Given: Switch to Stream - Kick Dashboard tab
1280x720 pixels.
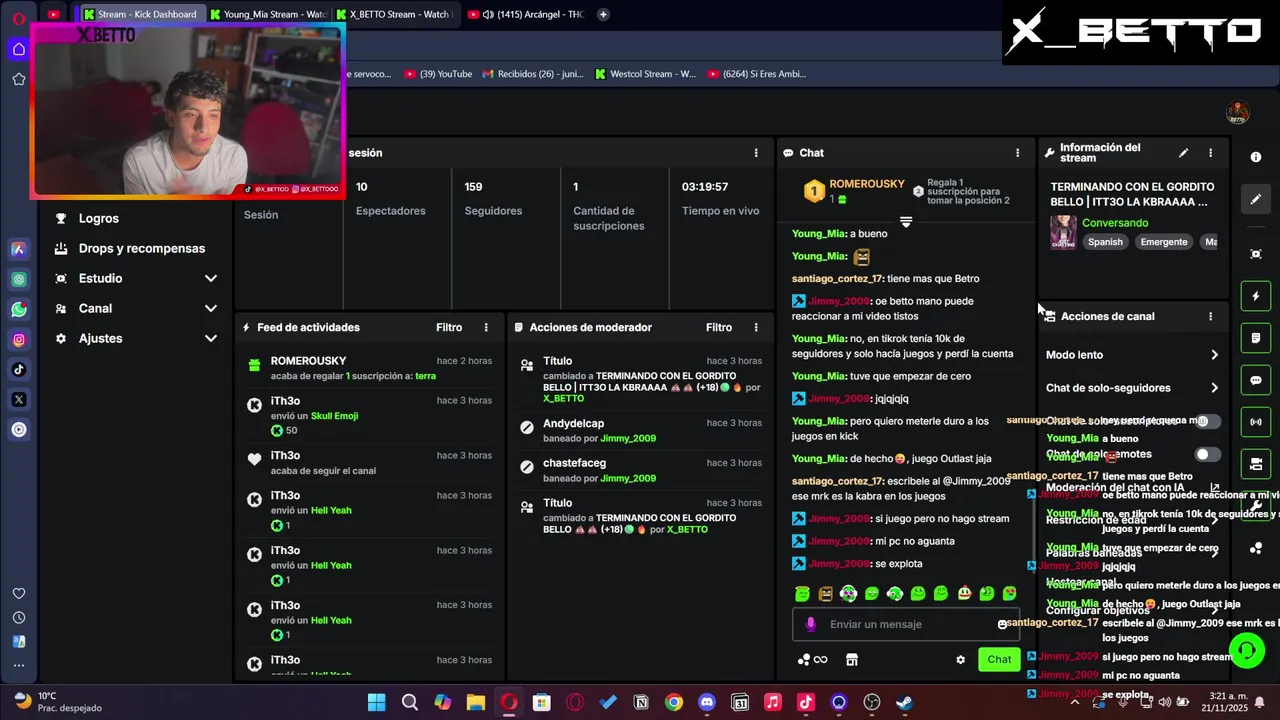Looking at the screenshot, I should pos(142,14).
